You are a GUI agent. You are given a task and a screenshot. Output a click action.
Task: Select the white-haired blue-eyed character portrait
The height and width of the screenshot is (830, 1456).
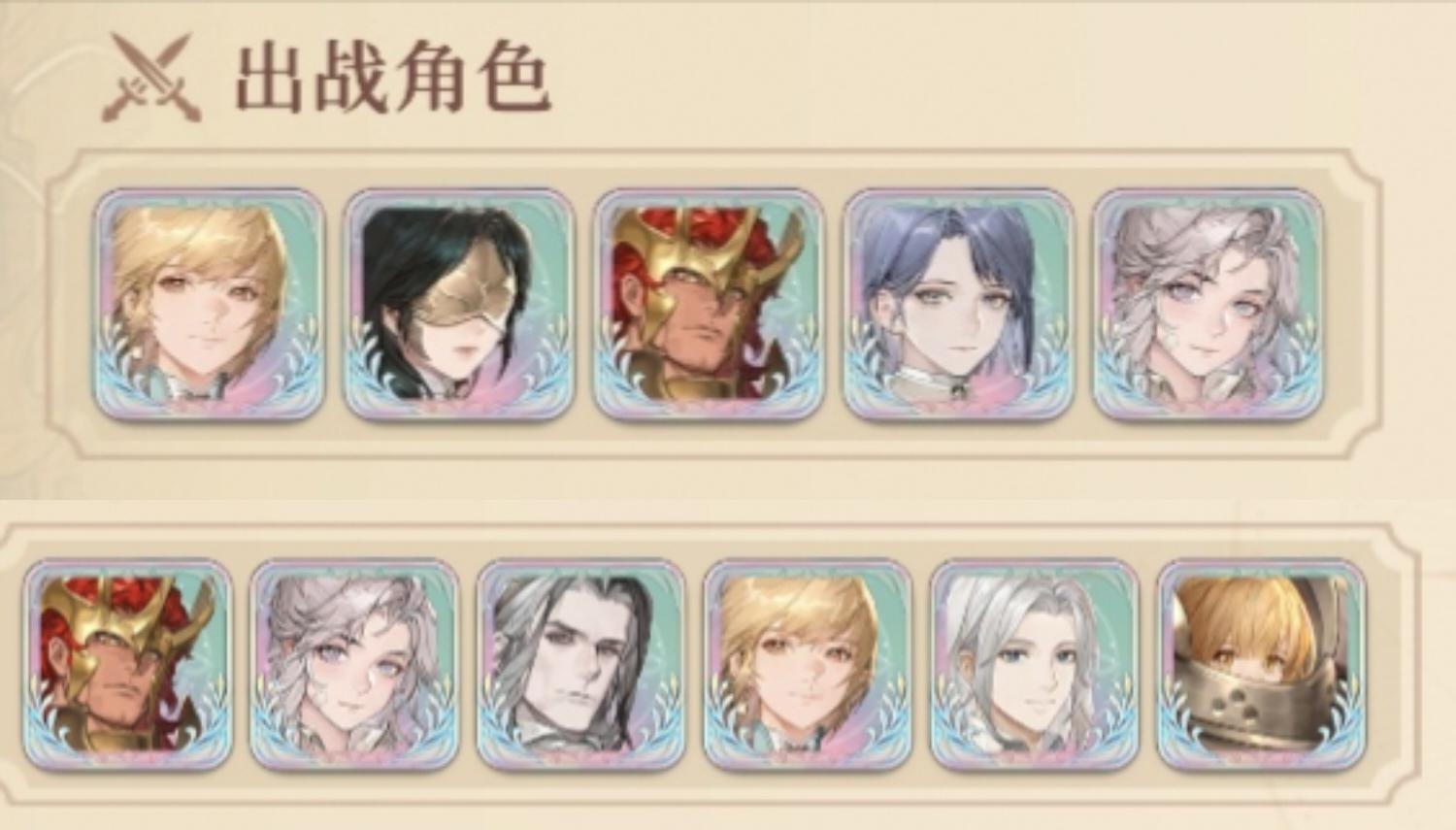[x=1035, y=664]
